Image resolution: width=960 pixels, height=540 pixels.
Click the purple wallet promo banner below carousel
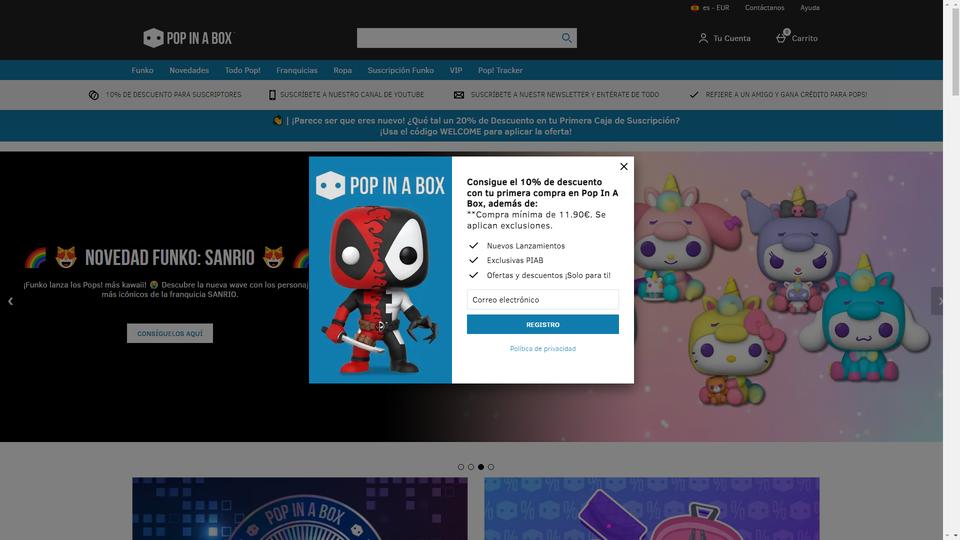point(651,509)
